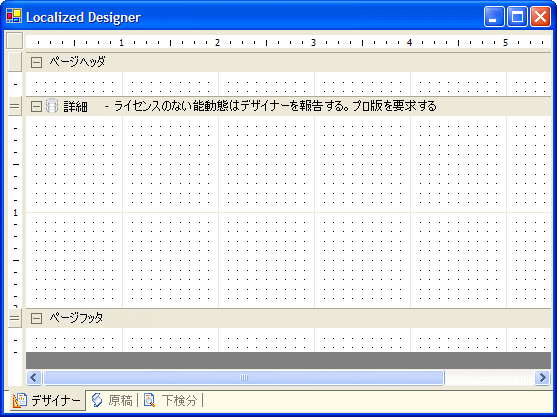Image resolution: width=557 pixels, height=417 pixels.
Task: Maximize the Localized Designer window
Action: [x=517, y=16]
